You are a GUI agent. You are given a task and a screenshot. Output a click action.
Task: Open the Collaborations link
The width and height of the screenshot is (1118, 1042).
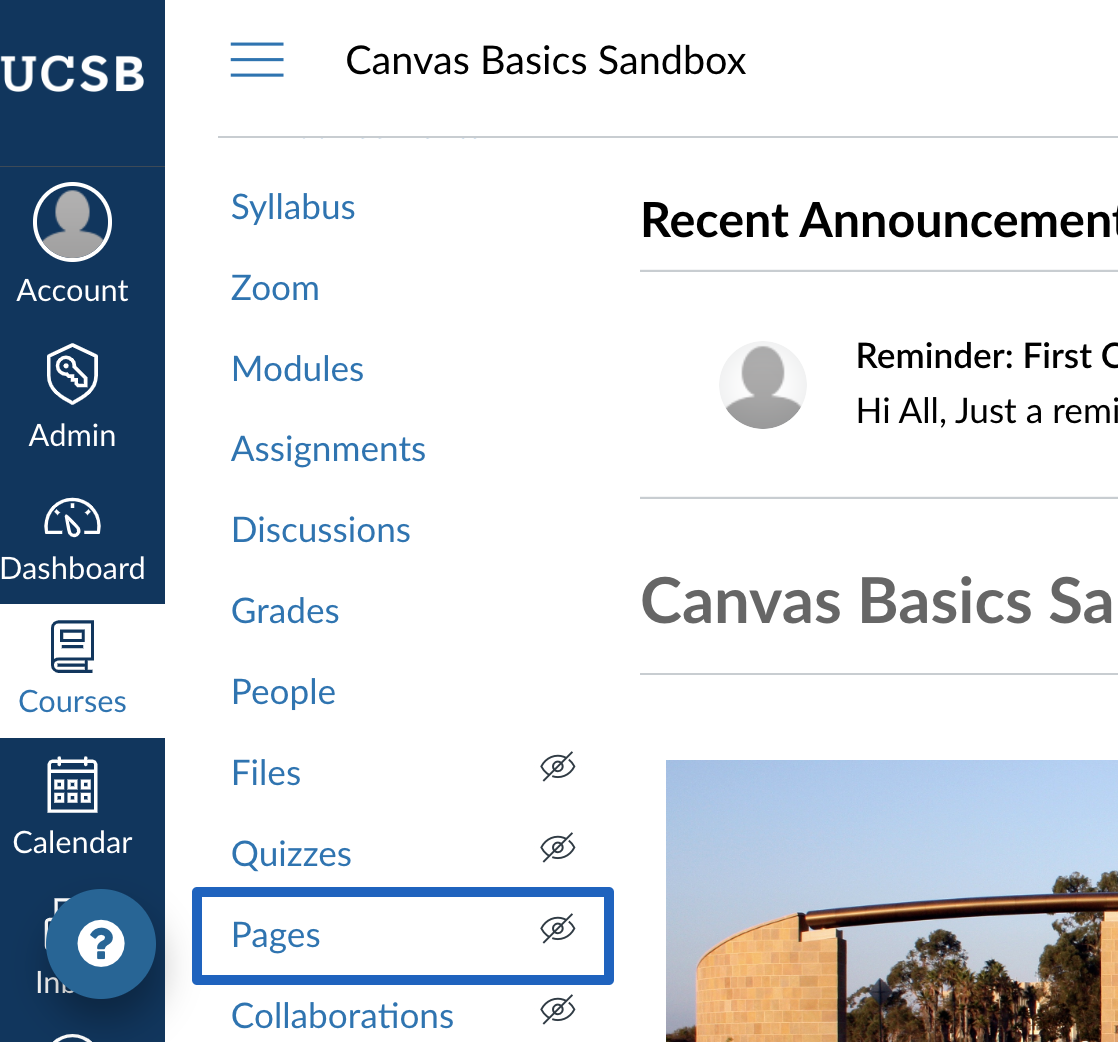click(x=342, y=1016)
